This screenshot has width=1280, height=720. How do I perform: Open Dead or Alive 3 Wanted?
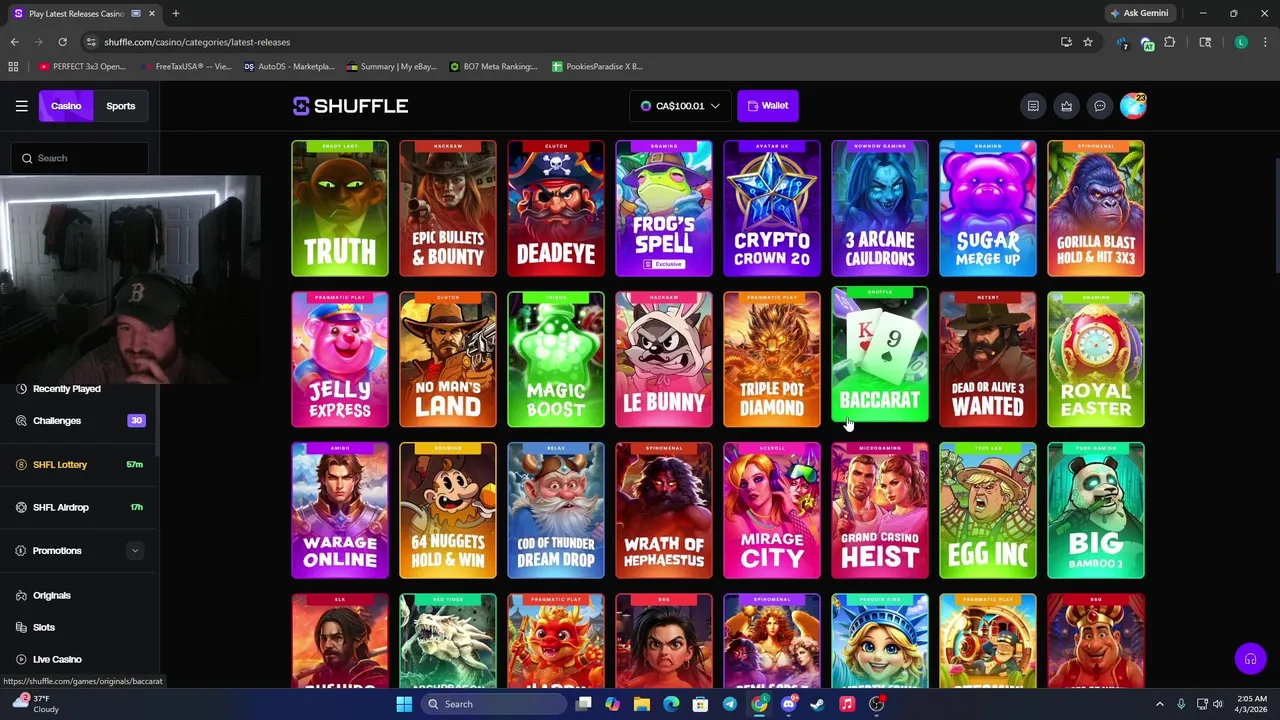pos(988,359)
